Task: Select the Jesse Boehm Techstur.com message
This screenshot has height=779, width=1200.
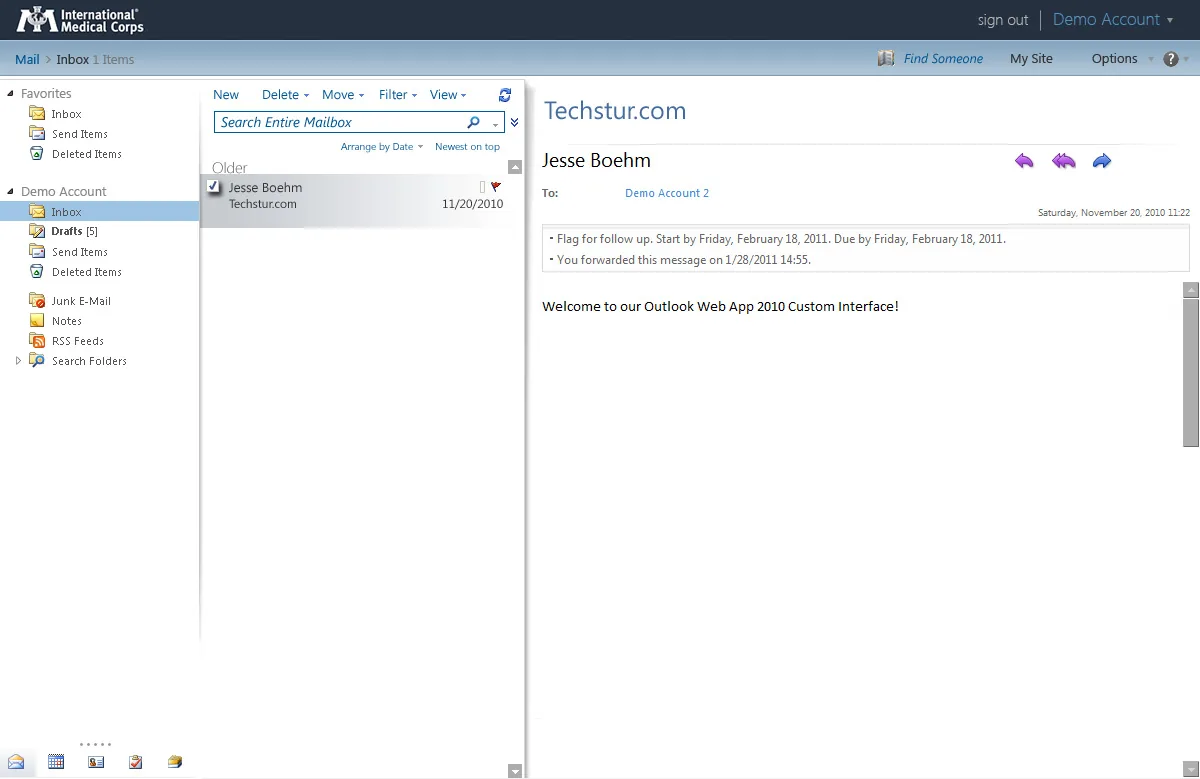Action: pyautogui.click(x=362, y=201)
